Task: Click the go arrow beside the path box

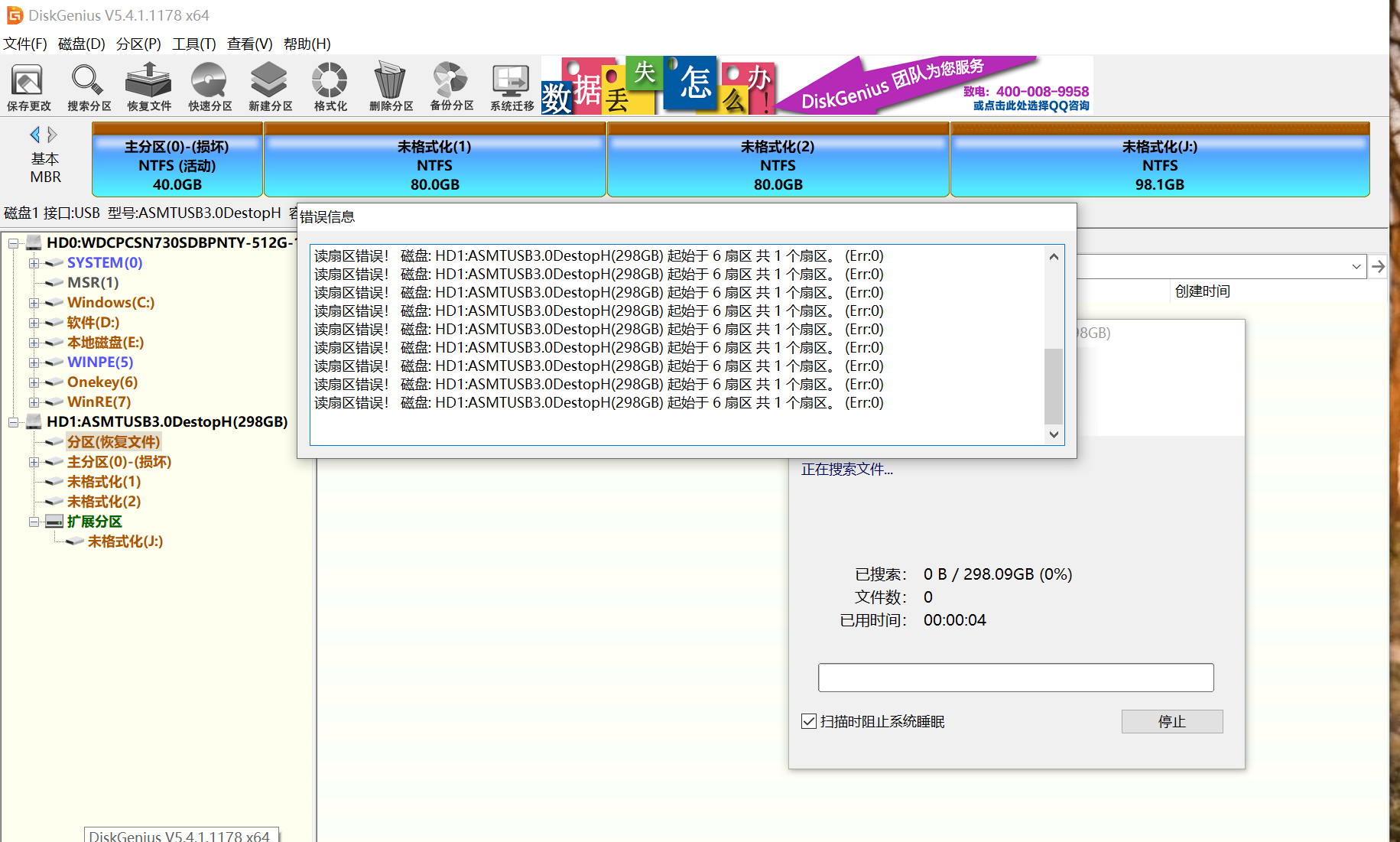Action: click(1378, 266)
